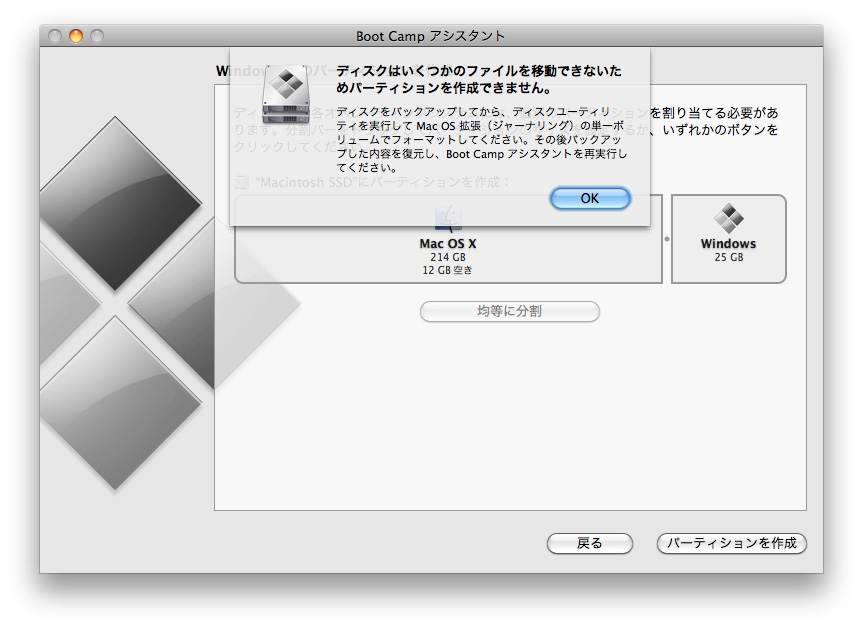Click the "Macintosh SSD" partition label text

pos(383,182)
